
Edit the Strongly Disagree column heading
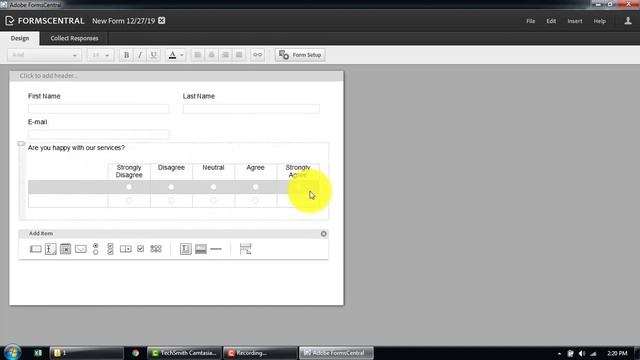coord(129,171)
